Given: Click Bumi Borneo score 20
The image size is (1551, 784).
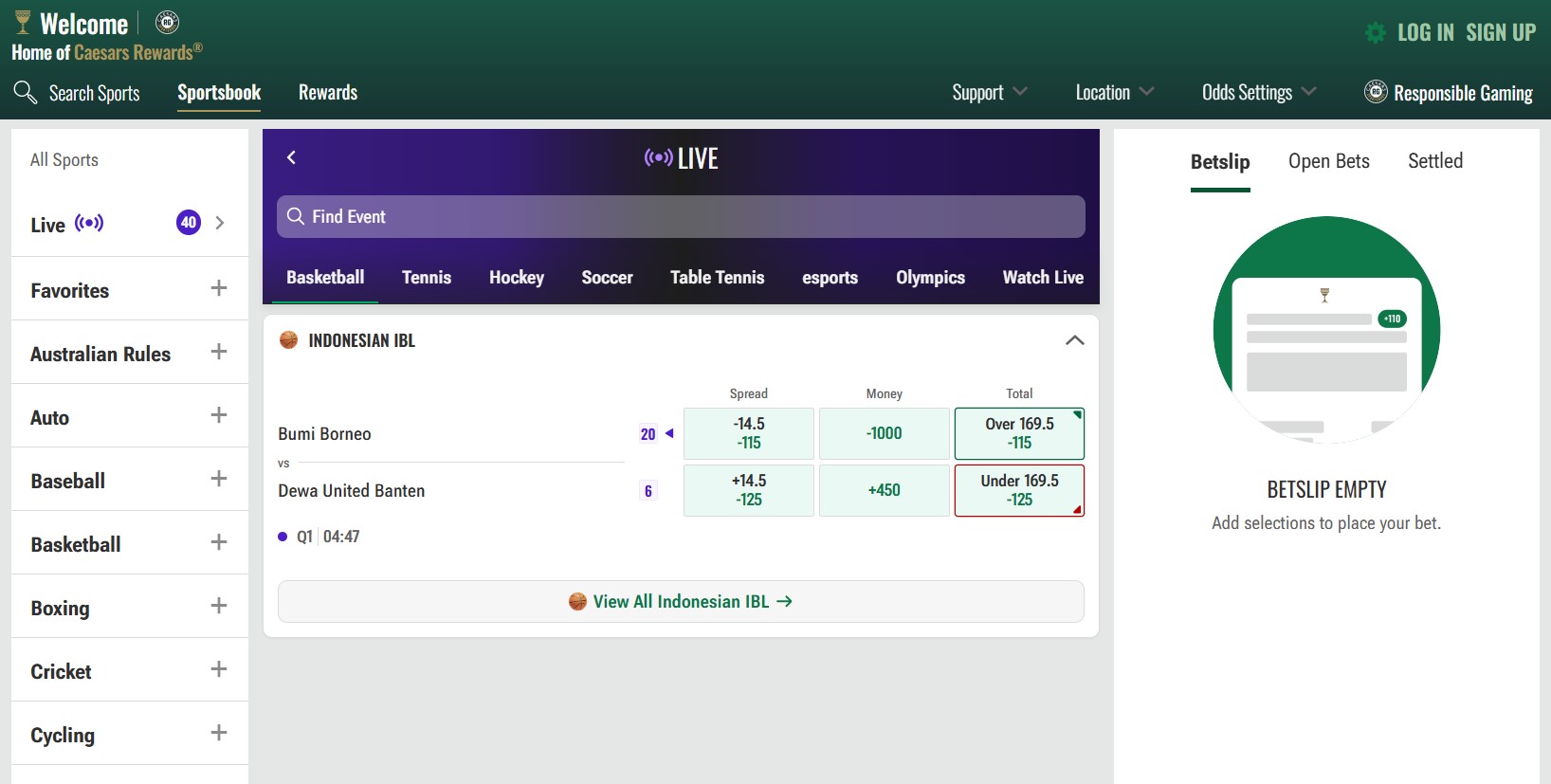Looking at the screenshot, I should click(648, 434).
